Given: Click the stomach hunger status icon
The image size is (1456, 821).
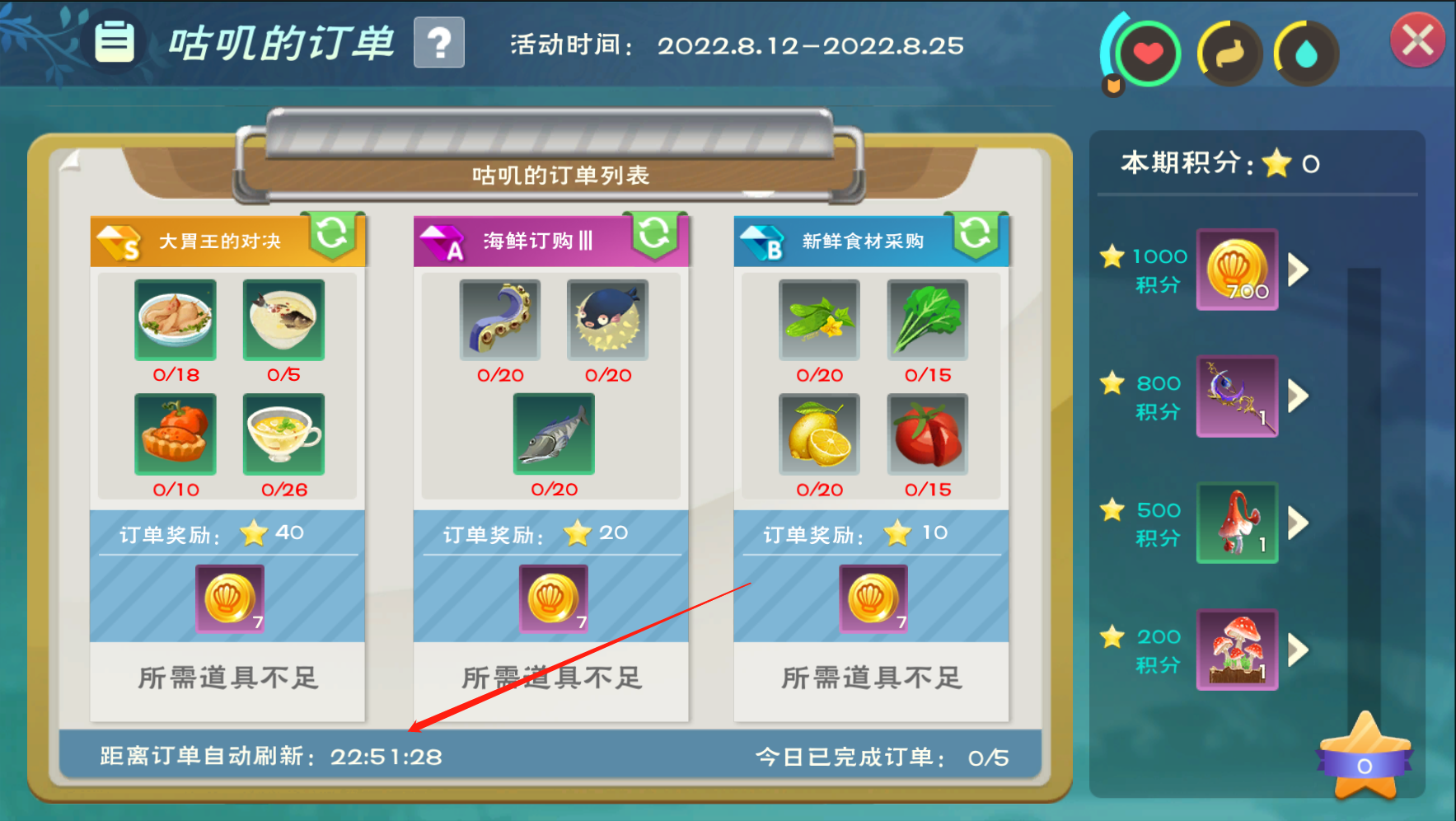Looking at the screenshot, I should (x=1229, y=54).
